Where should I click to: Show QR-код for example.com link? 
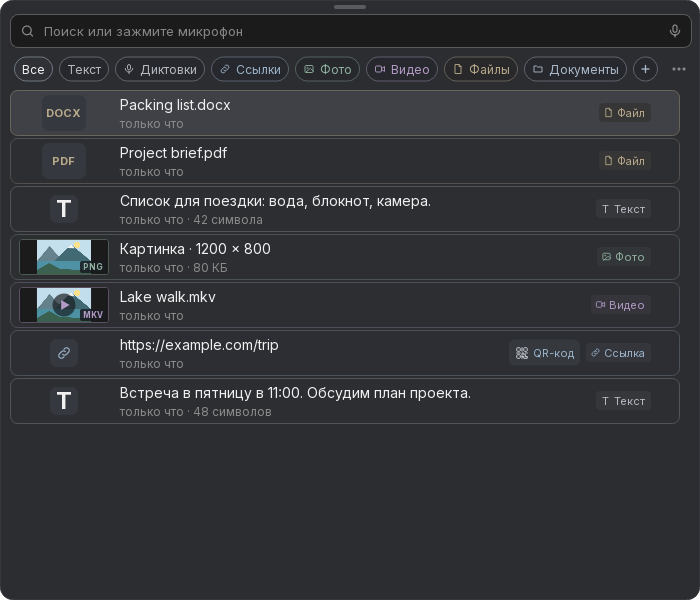click(x=544, y=353)
